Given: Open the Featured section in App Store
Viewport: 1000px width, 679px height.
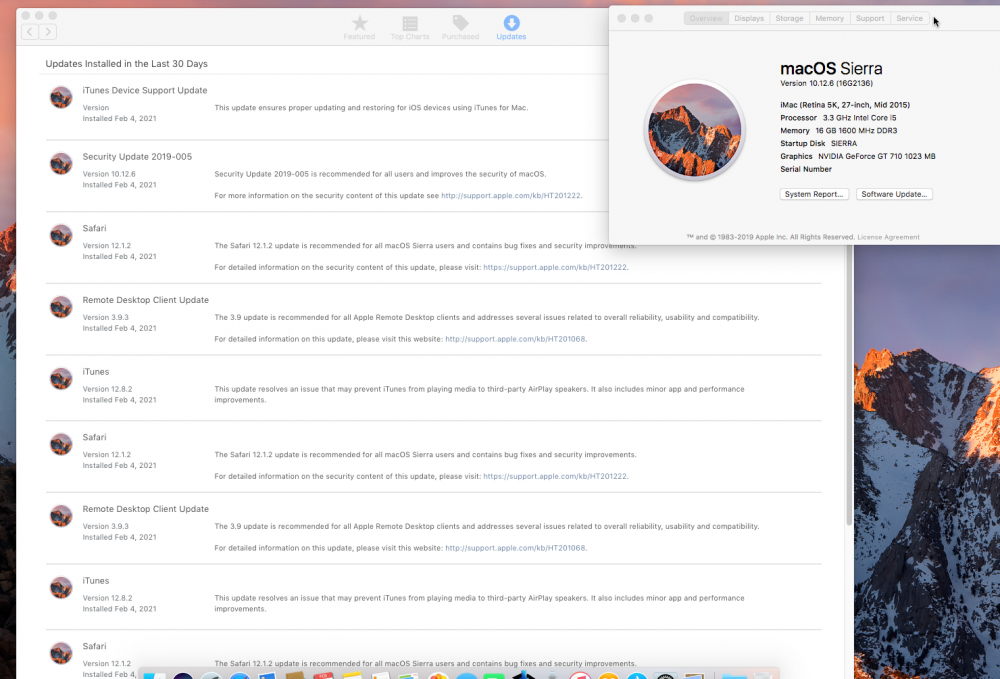Looking at the screenshot, I should click(x=359, y=28).
